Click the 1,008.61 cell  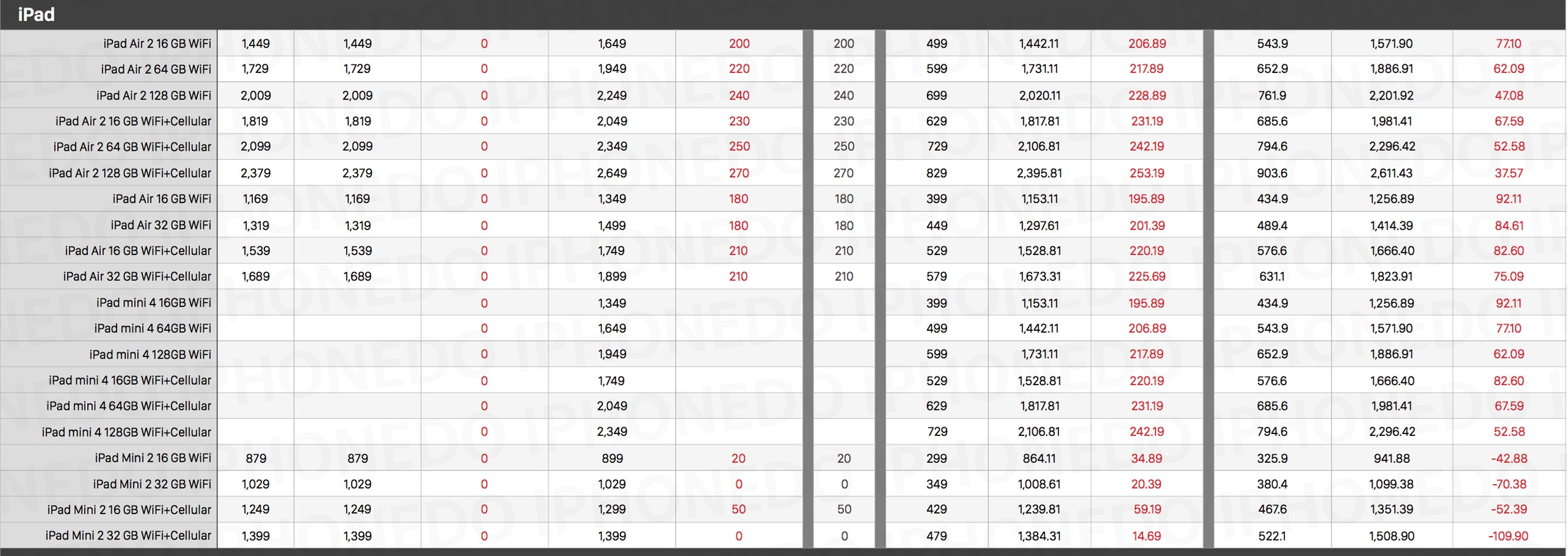tap(1039, 484)
